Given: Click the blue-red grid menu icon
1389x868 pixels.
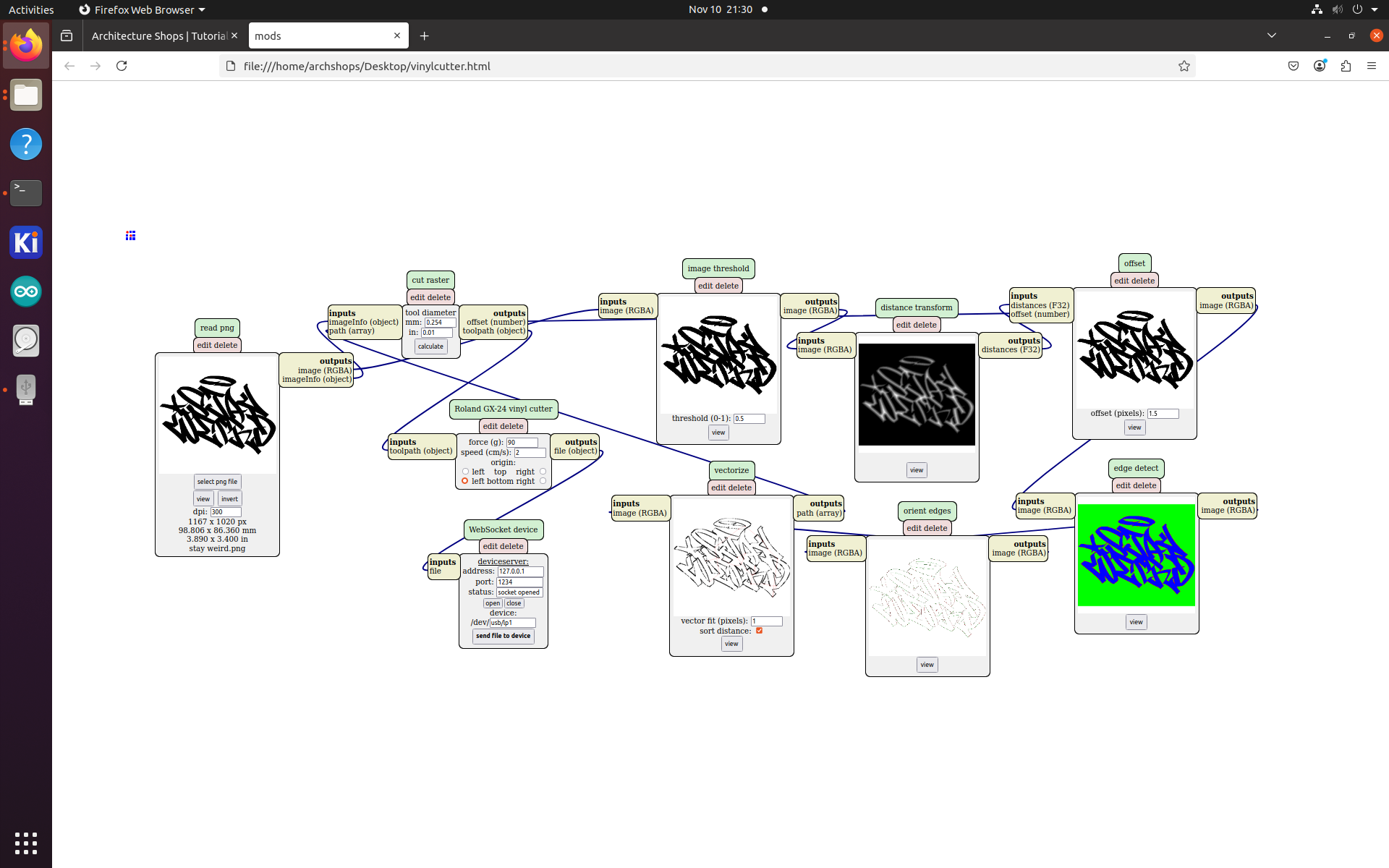Looking at the screenshot, I should pos(130,236).
